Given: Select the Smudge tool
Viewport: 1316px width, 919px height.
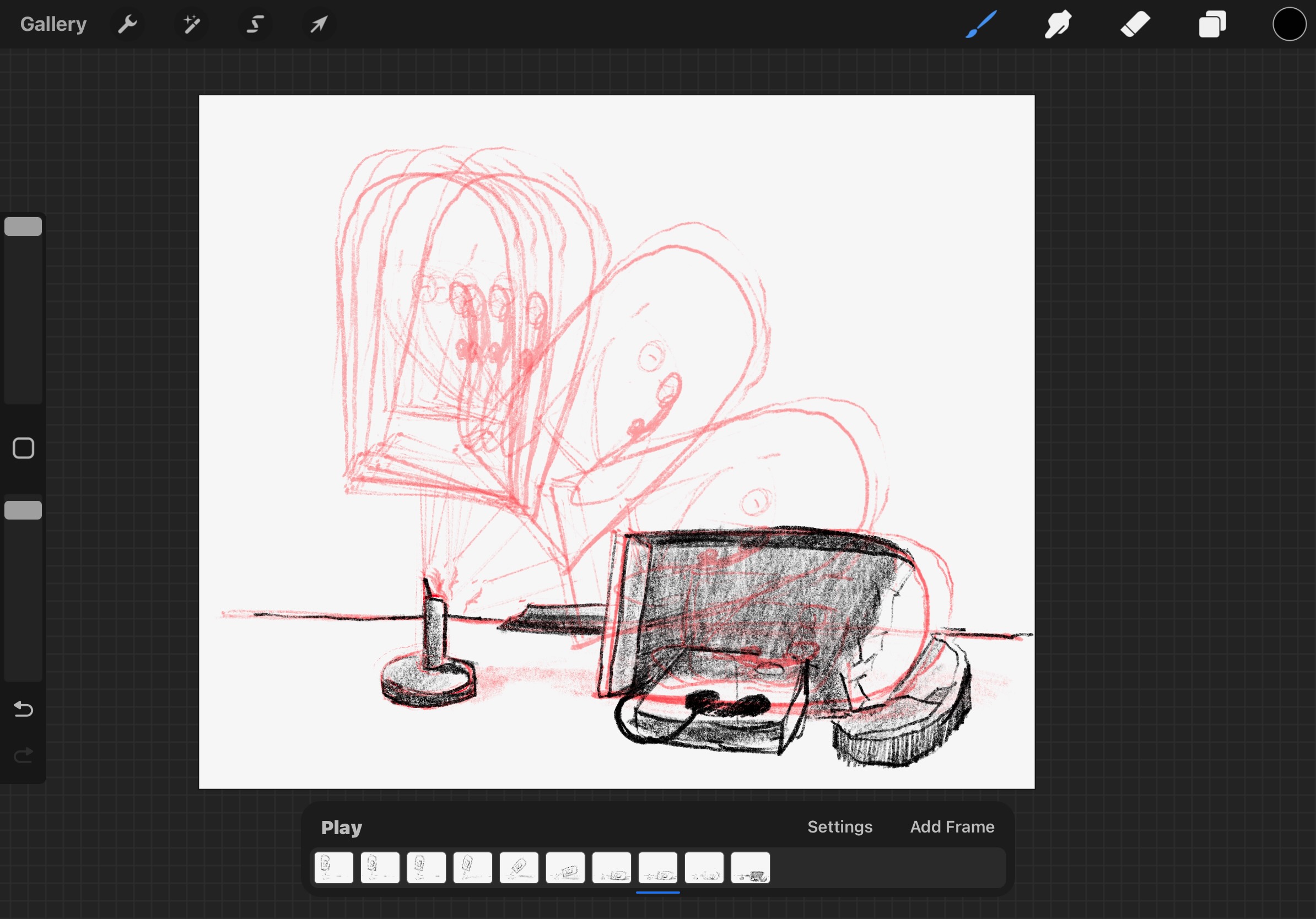Looking at the screenshot, I should point(1058,24).
